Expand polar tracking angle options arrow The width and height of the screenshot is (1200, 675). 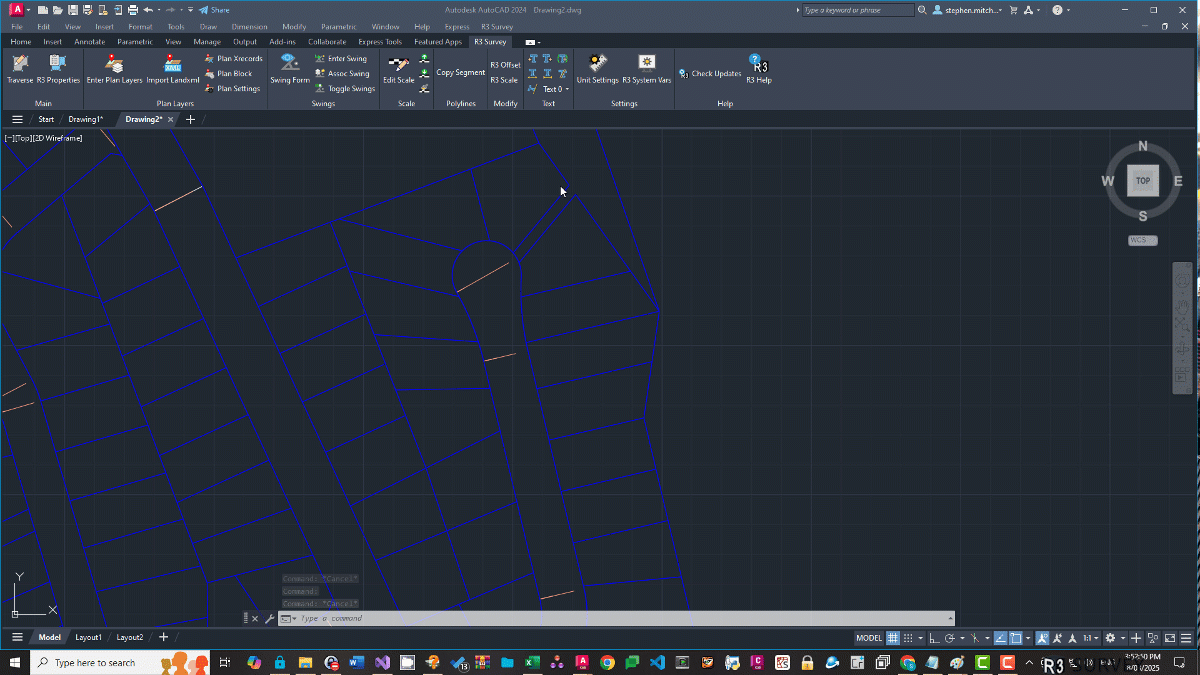(962, 638)
